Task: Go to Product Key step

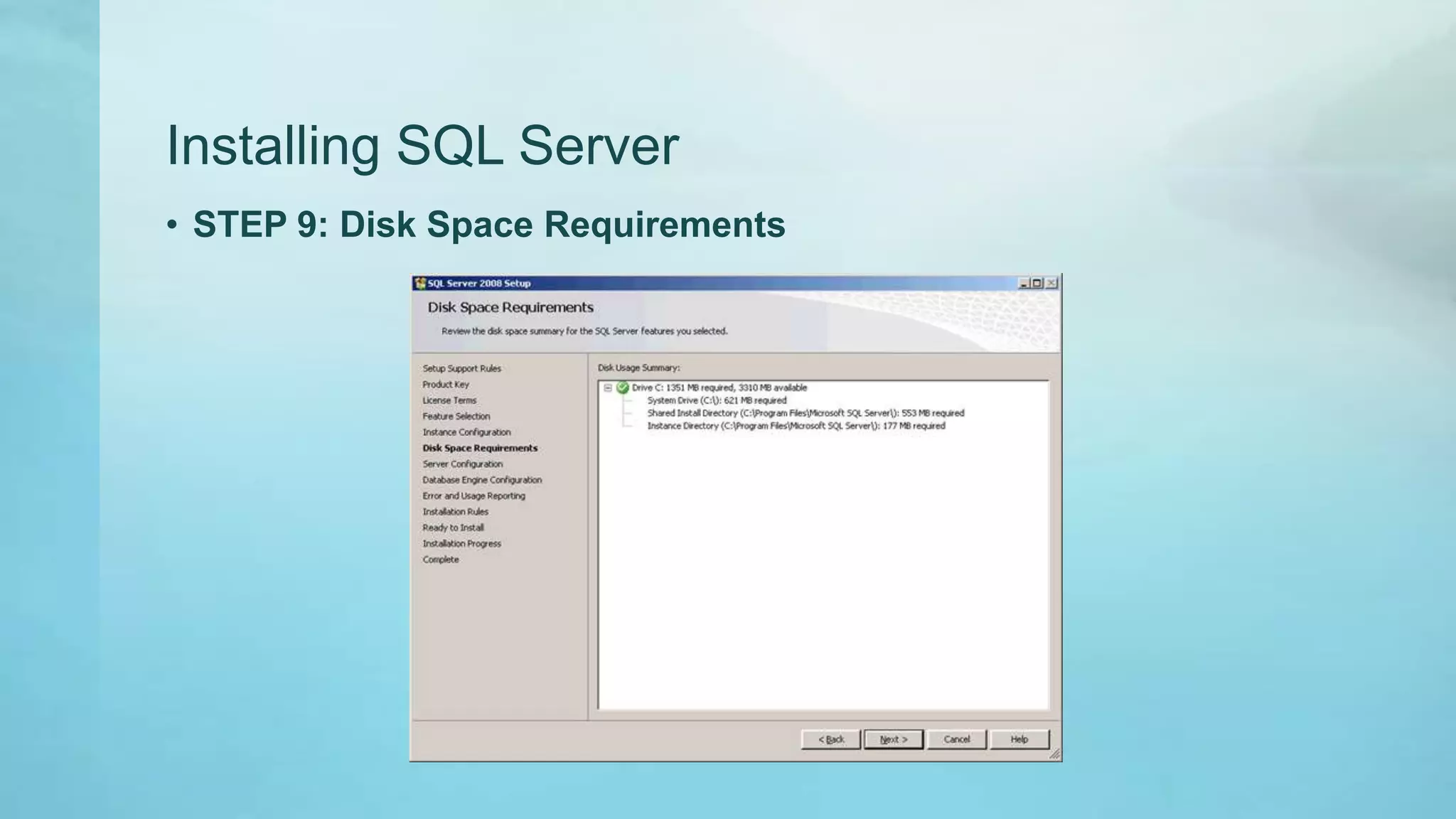Action: [446, 385]
